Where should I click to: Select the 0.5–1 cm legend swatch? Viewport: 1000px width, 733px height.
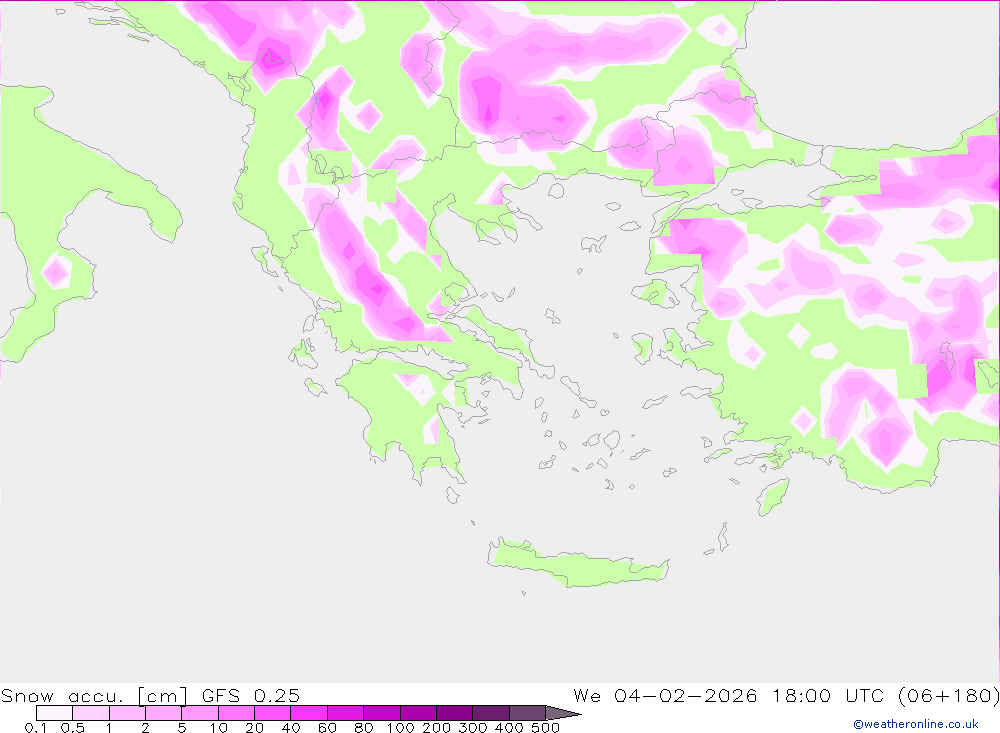click(91, 713)
